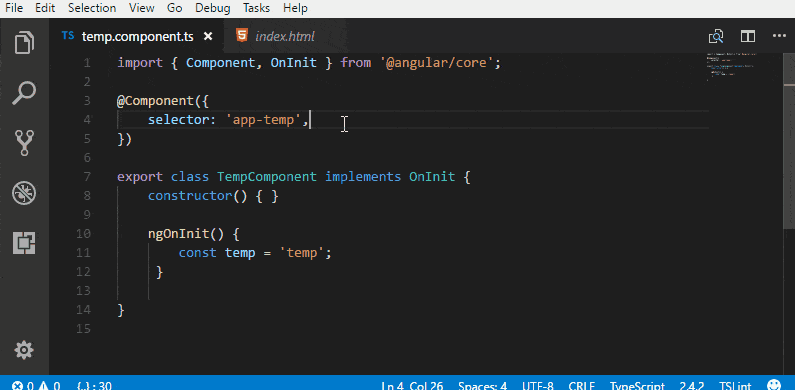Open the Debug view
This screenshot has width=795, height=390.
pyautogui.click(x=24, y=193)
